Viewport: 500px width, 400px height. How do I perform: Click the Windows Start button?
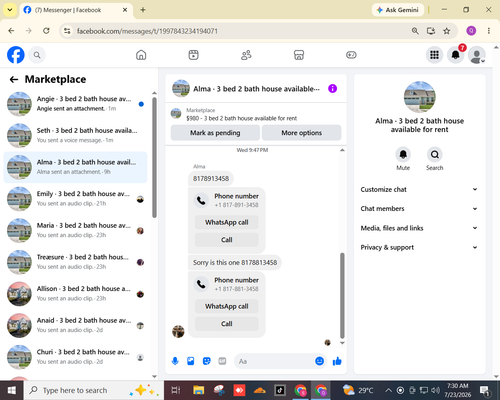click(x=12, y=390)
